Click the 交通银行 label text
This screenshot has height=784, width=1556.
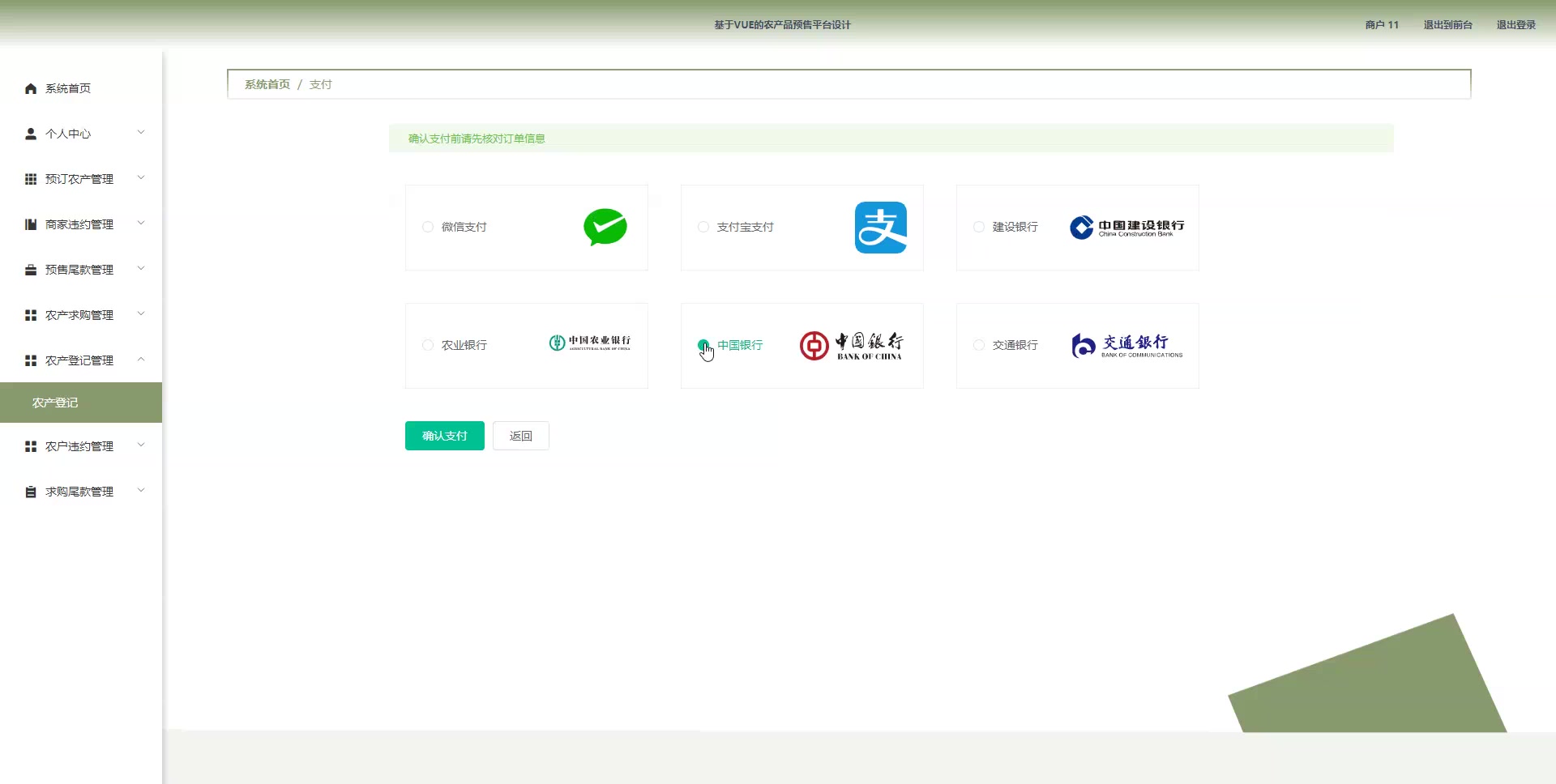(x=1015, y=345)
